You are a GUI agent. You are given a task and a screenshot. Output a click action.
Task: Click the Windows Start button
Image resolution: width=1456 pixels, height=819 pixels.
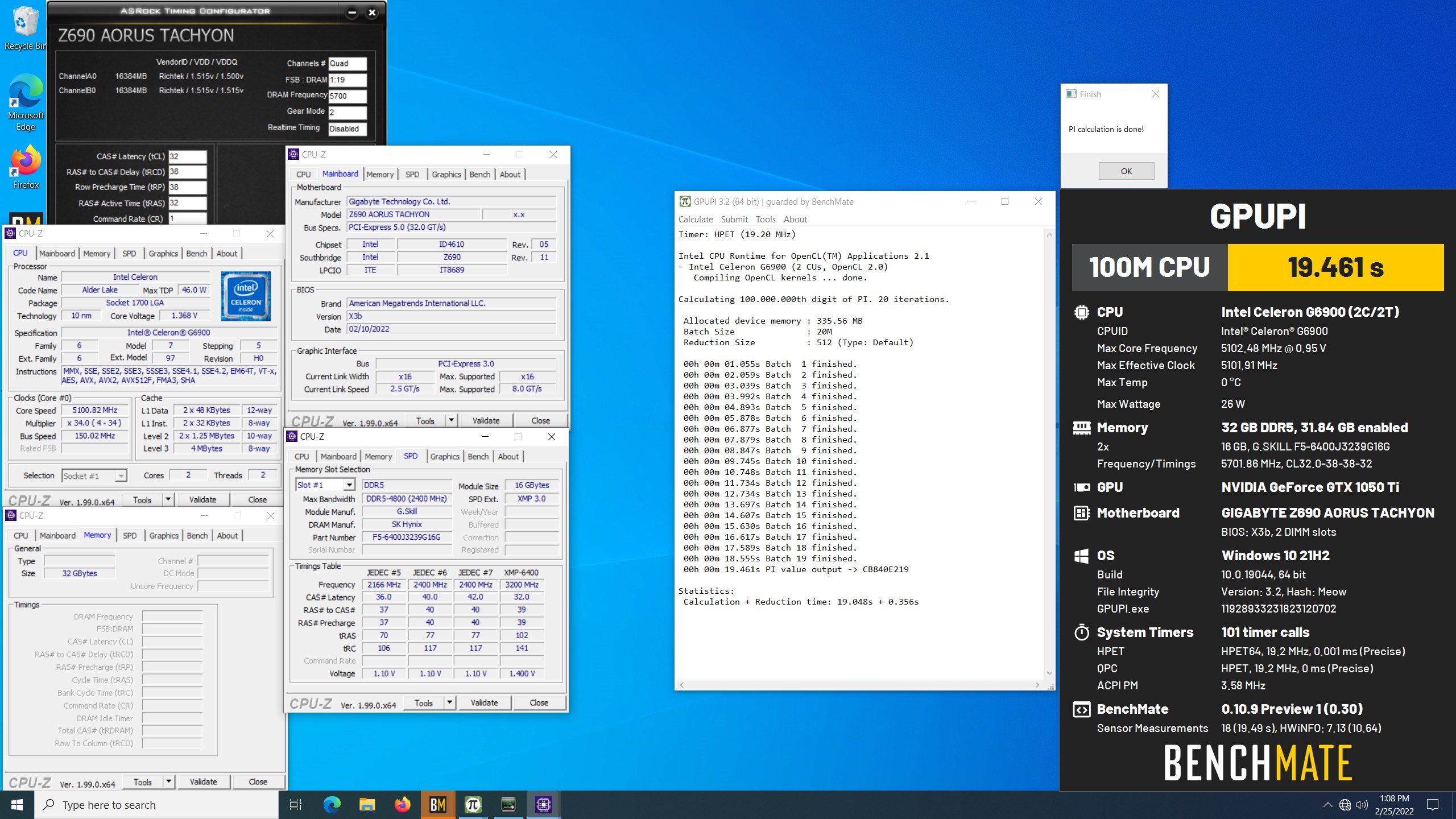coord(17,805)
